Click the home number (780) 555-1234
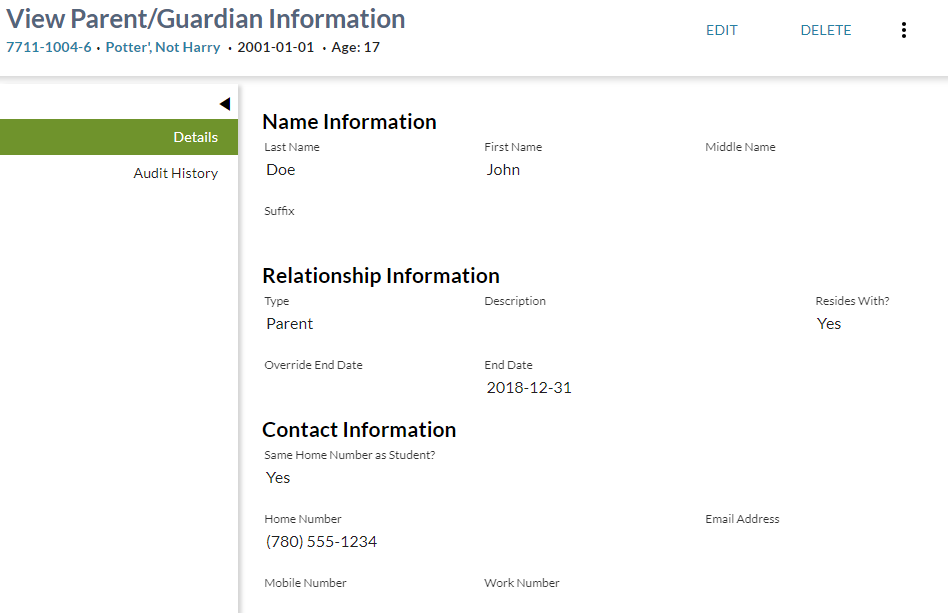948x613 pixels. click(321, 542)
